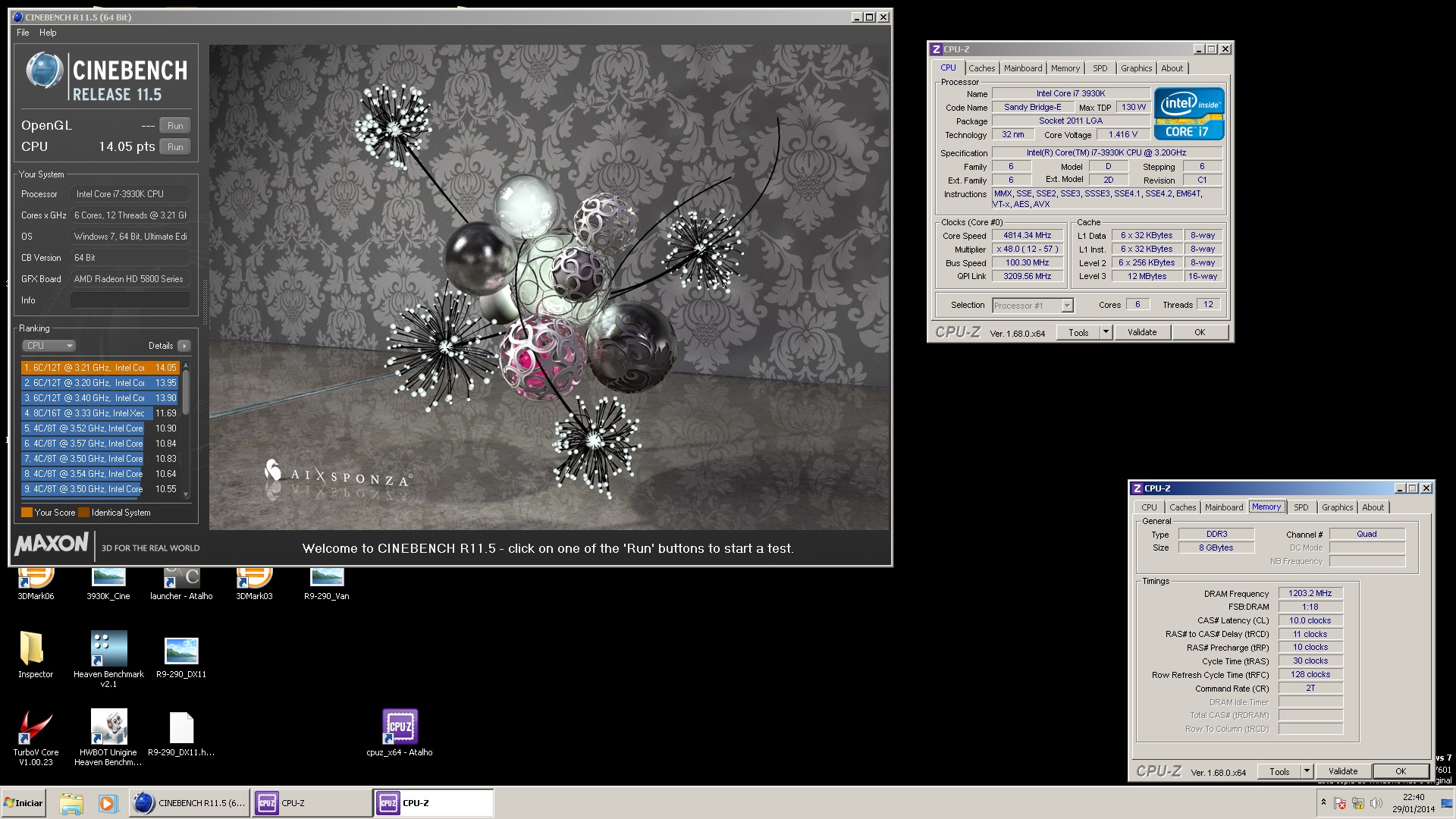Click Tools button in CPU-Z CPU window
The image size is (1456, 819).
point(1078,332)
